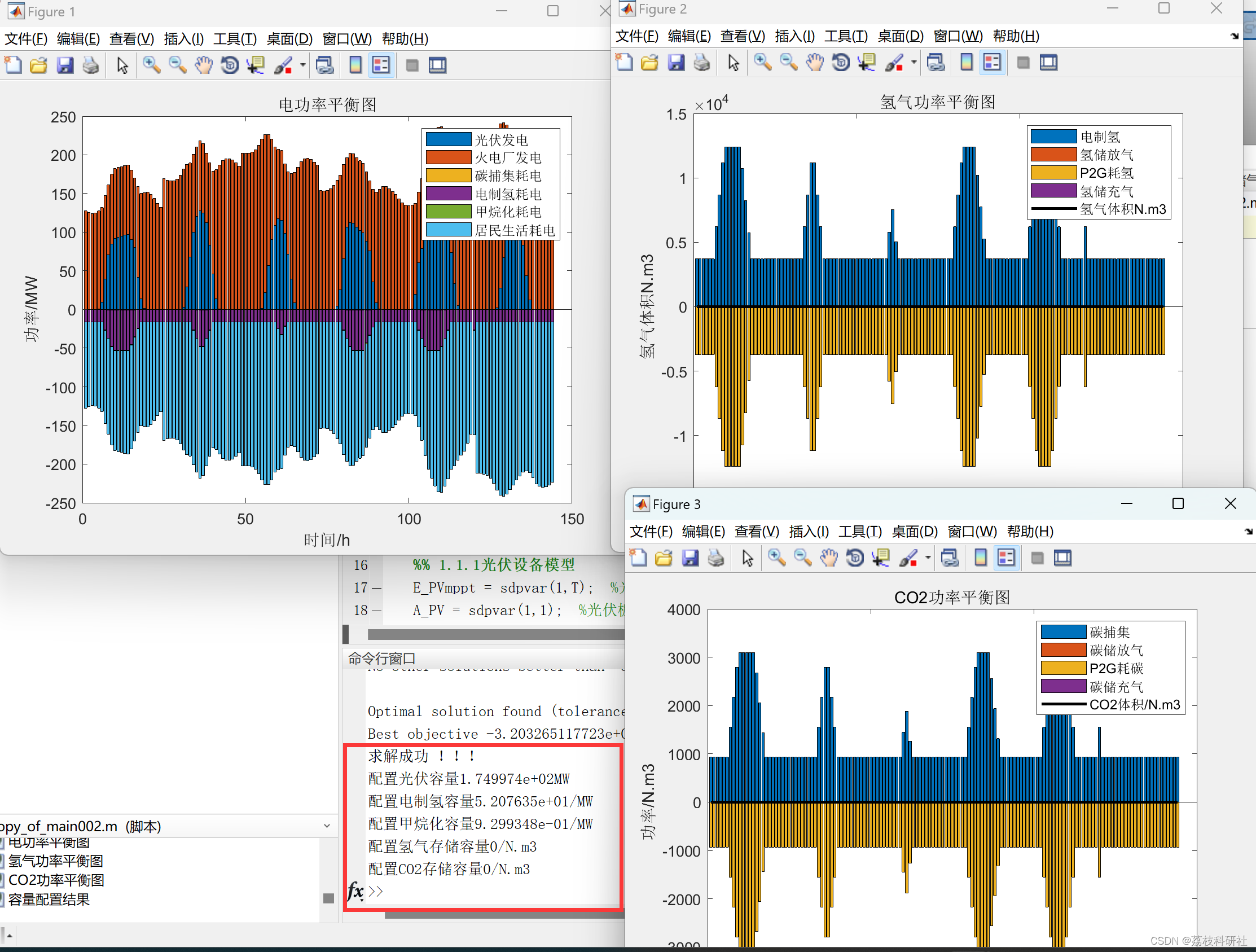
Task: Click Link Plot icon in Figure 3
Action: pos(950,558)
